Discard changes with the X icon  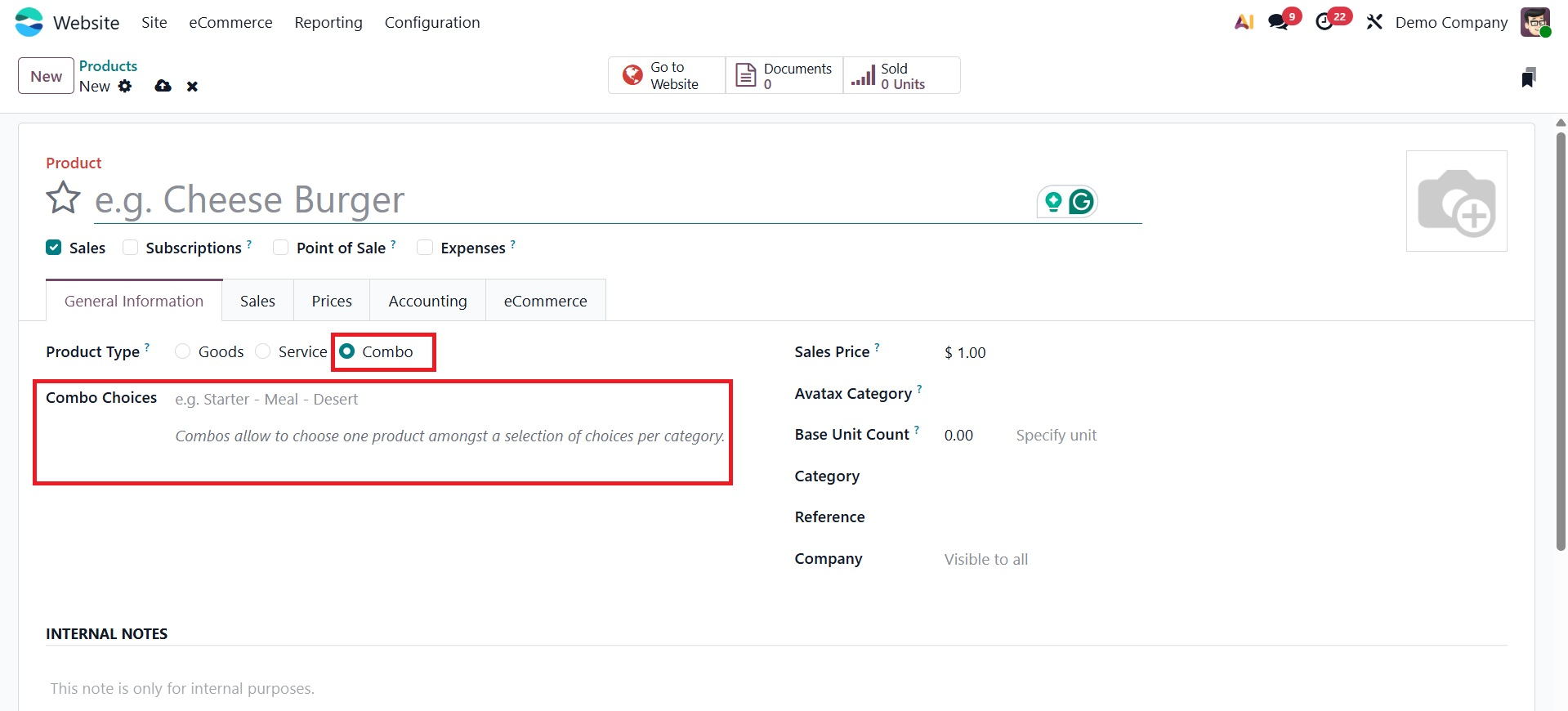click(192, 87)
